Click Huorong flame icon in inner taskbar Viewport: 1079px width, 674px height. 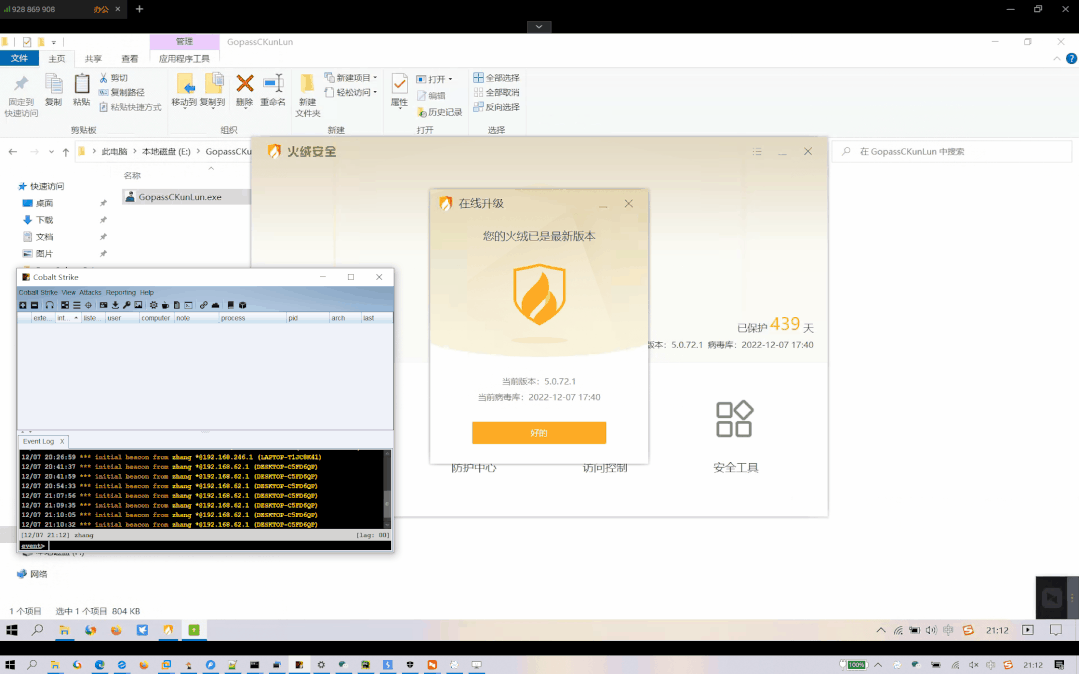coord(168,630)
